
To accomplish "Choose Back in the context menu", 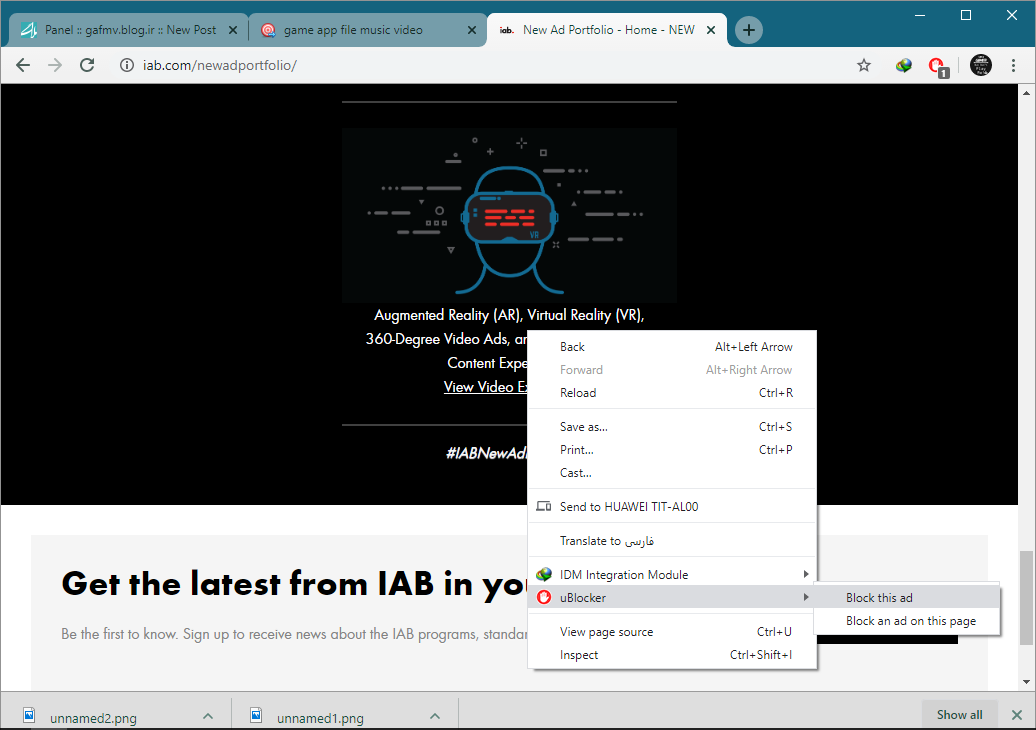I will (673, 347).
